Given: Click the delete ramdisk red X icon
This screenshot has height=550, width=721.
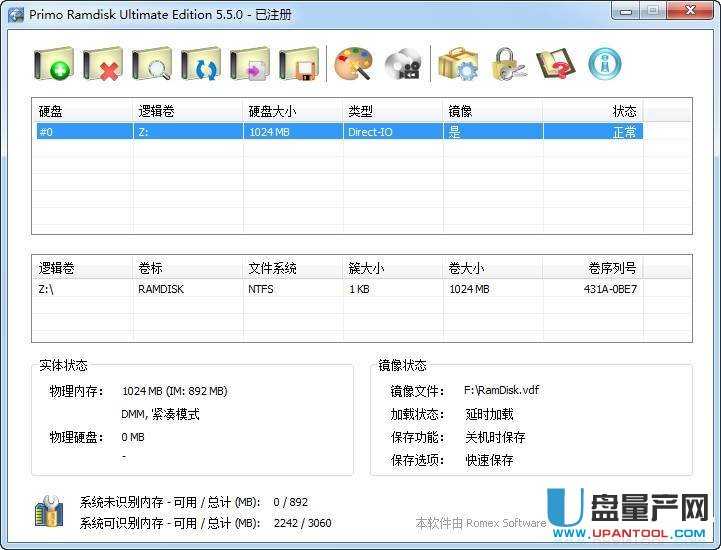Looking at the screenshot, I should (103, 64).
